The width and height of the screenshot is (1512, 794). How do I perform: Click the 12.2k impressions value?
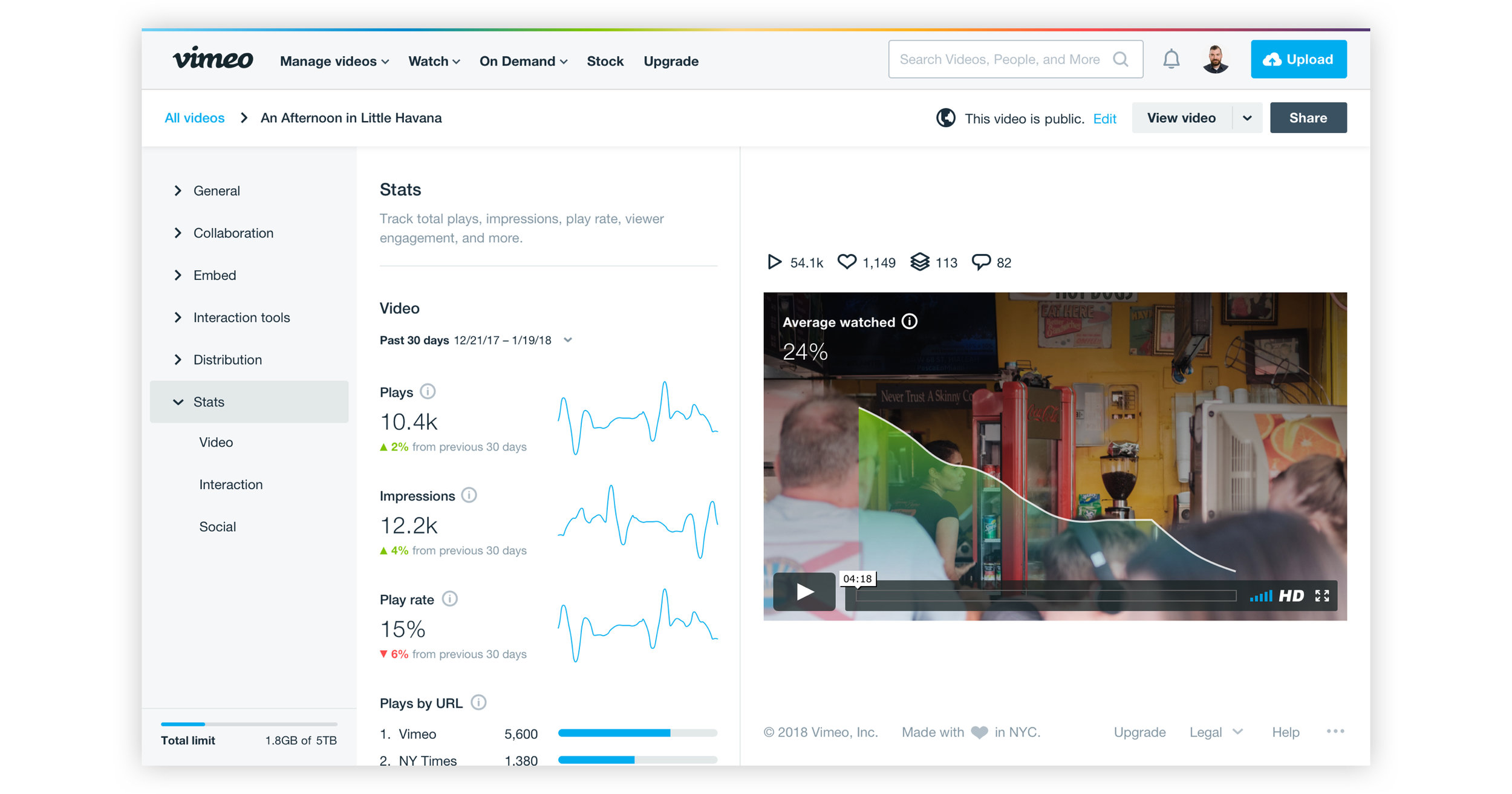409,526
